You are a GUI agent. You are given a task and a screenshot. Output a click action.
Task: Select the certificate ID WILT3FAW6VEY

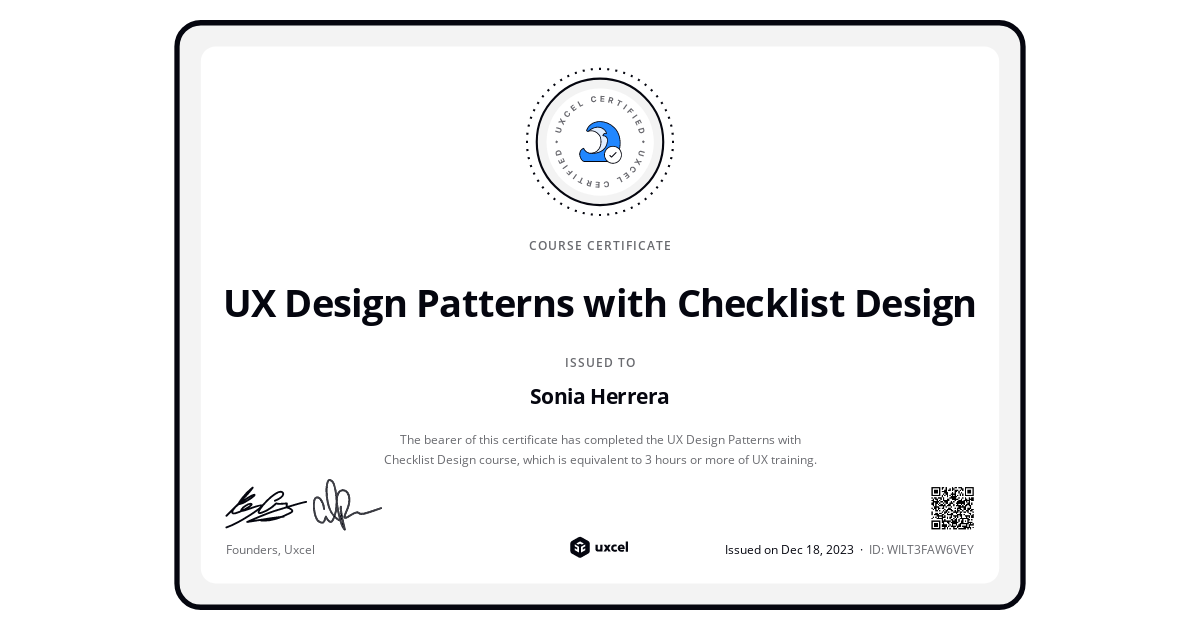coord(919,549)
